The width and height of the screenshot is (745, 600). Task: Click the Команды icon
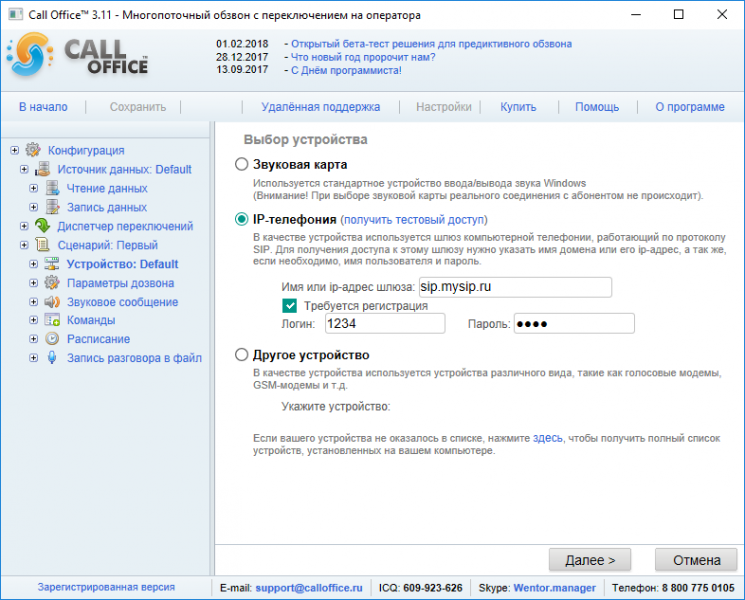pos(52,320)
